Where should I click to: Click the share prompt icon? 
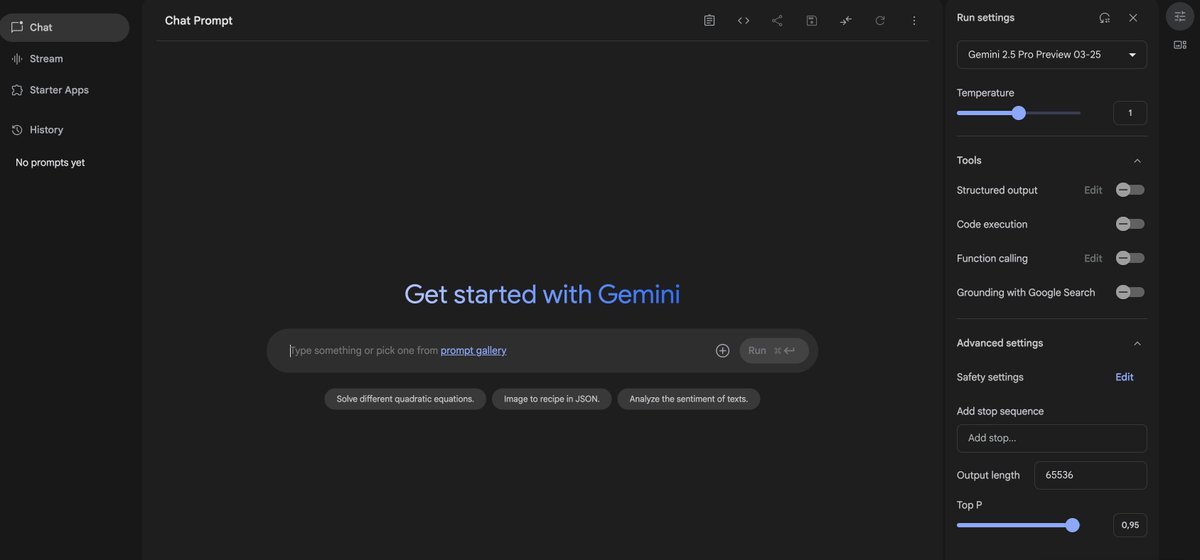[777, 20]
